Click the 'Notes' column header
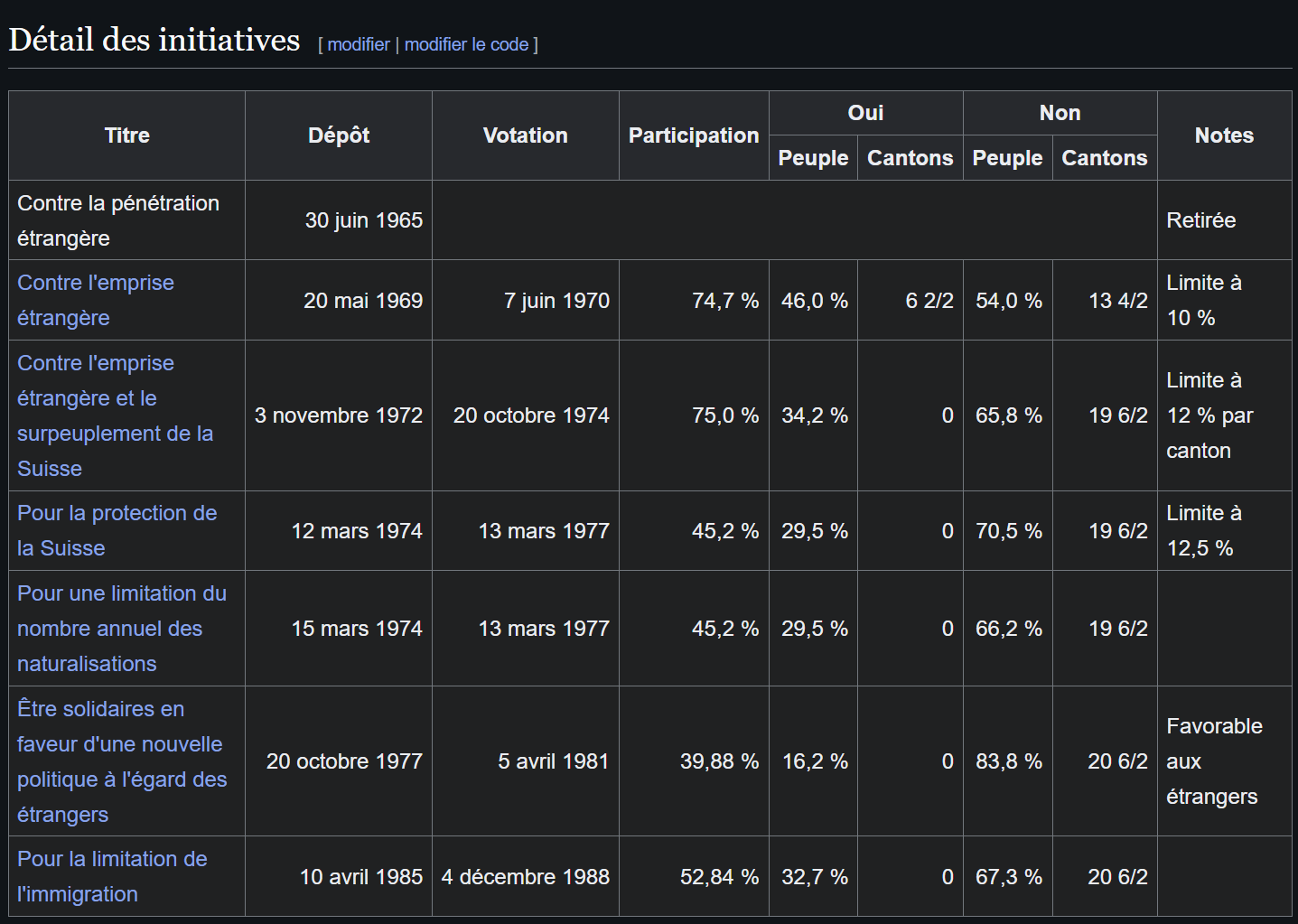 (1225, 135)
